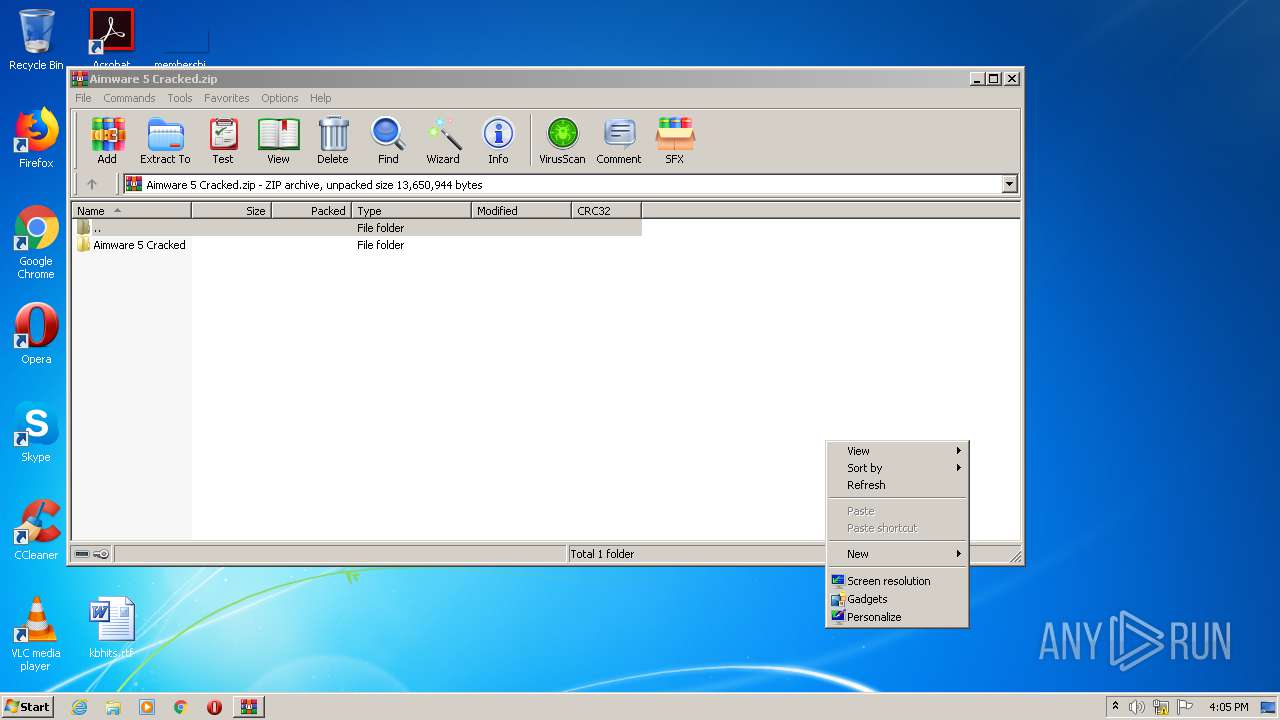Sort by the Modified column header
Image resolution: width=1280 pixels, height=720 pixels.
pyautogui.click(x=521, y=211)
